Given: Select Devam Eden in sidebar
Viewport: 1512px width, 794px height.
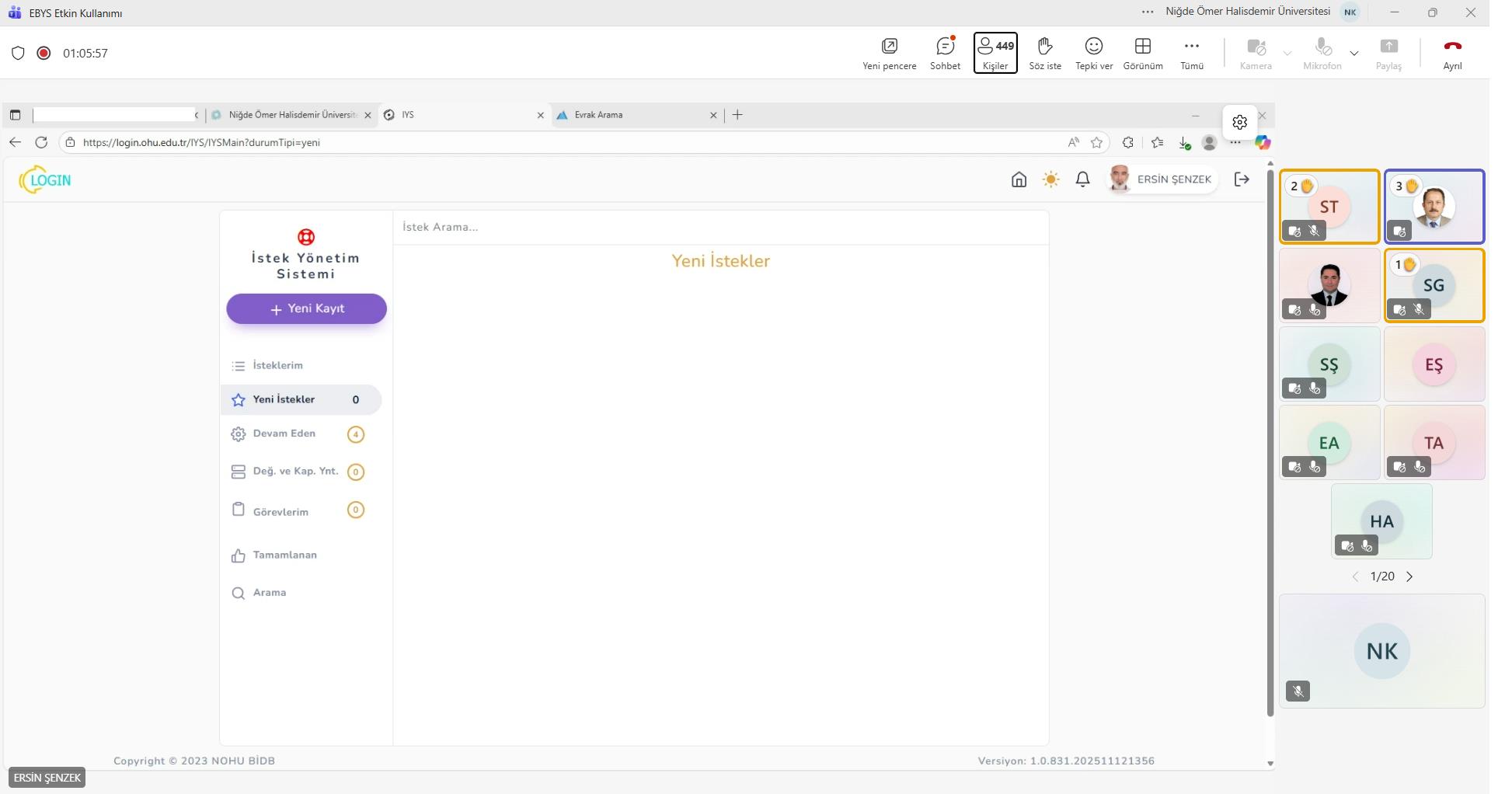Looking at the screenshot, I should (x=284, y=434).
